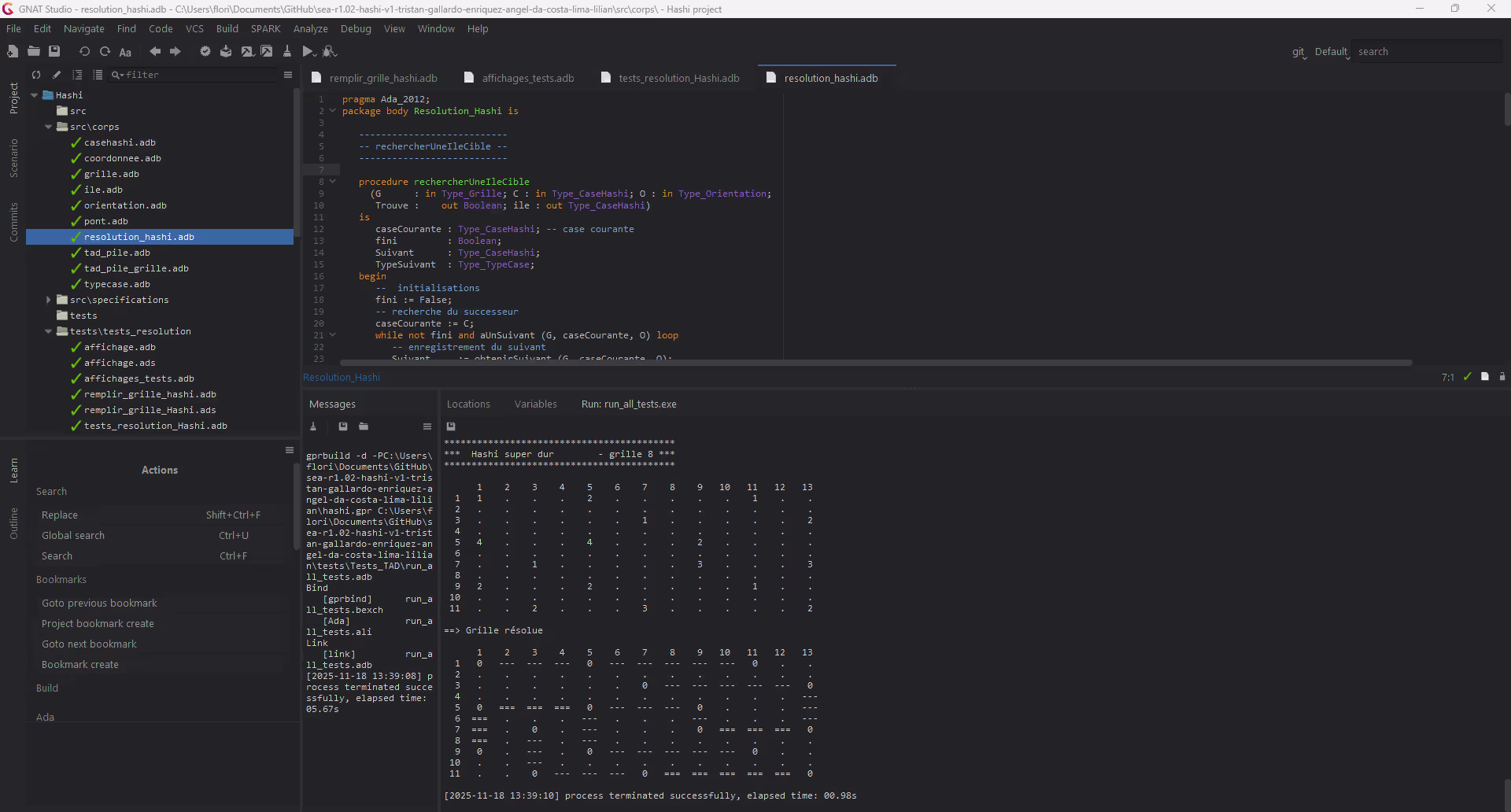The image size is (1511, 812).
Task: Click the Undo arrow in toolbar
Action: coord(84,51)
